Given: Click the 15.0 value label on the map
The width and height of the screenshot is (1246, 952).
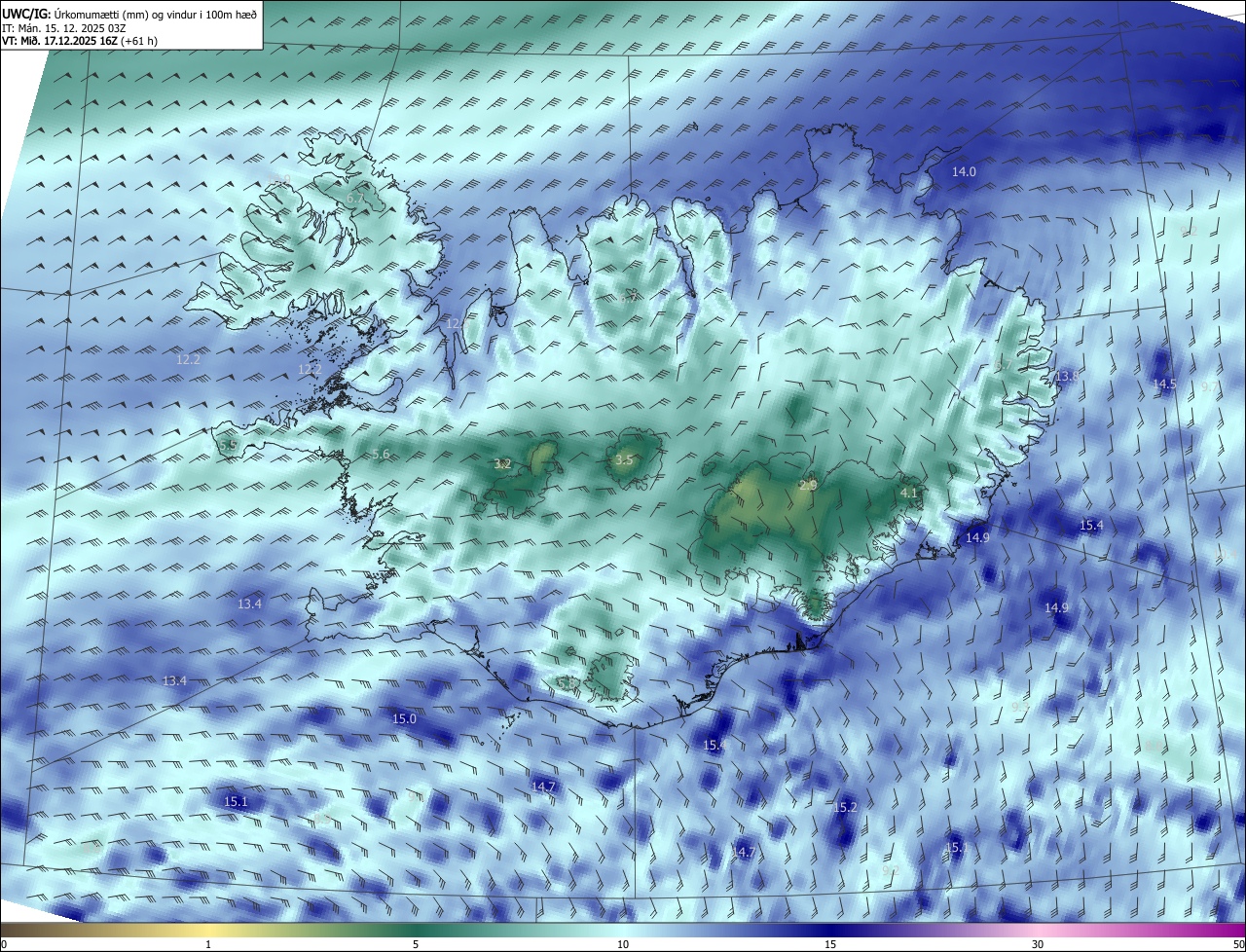Looking at the screenshot, I should 404,718.
